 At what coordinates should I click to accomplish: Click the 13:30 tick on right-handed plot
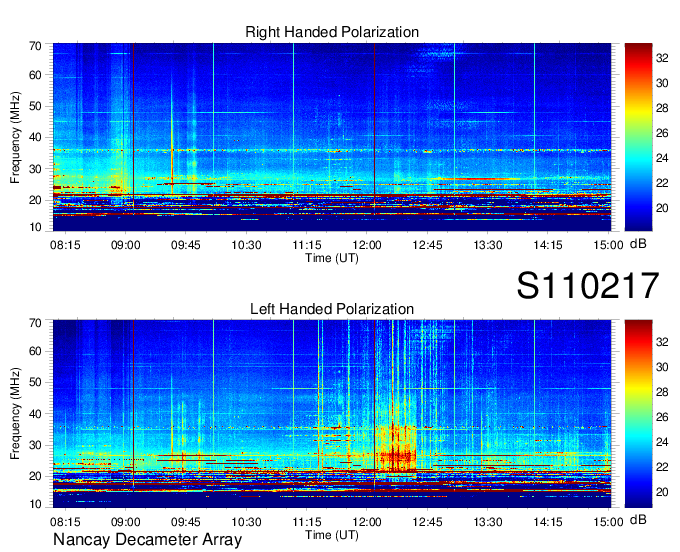[x=487, y=245]
